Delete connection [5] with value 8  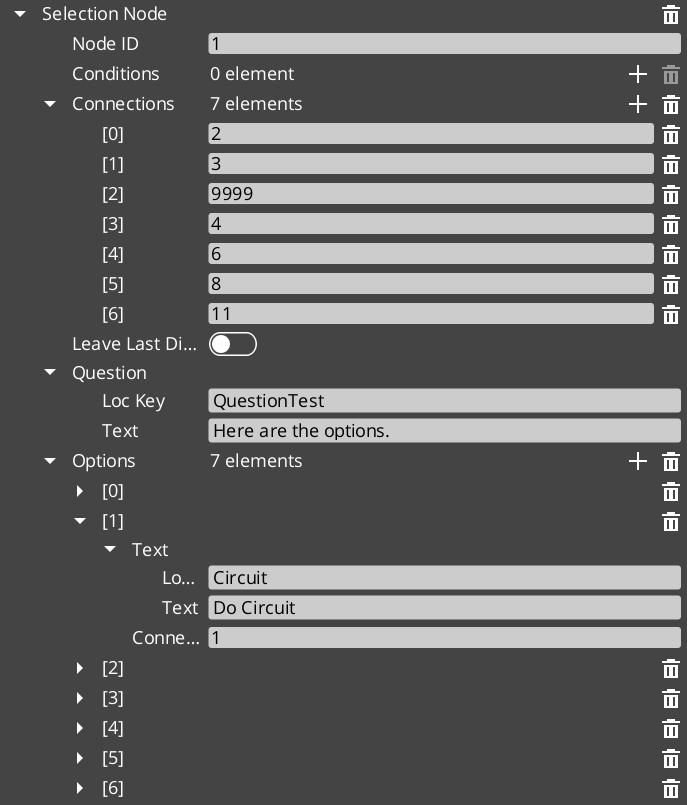pos(671,284)
